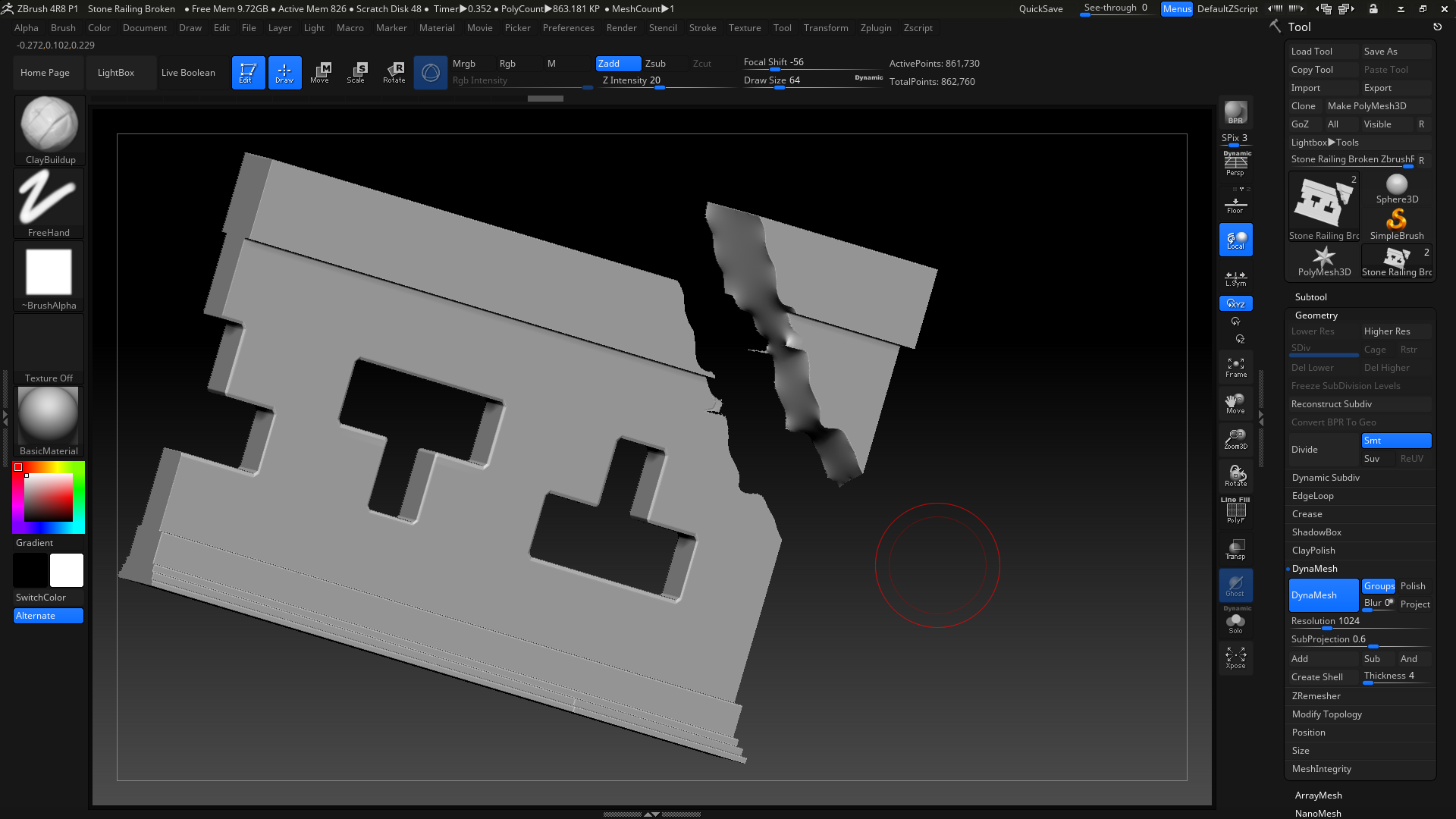Toggle the Smt option near Divide
Screen dimensions: 1456x819
[1395, 441]
